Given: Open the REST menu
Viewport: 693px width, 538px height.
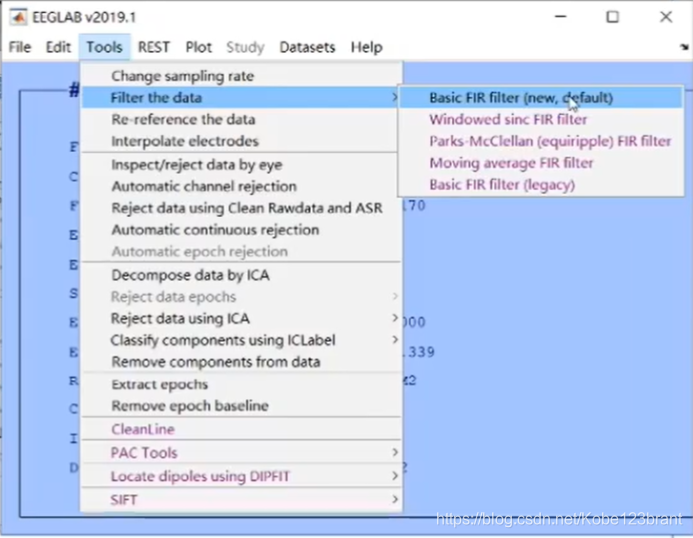Looking at the screenshot, I should pos(154,47).
